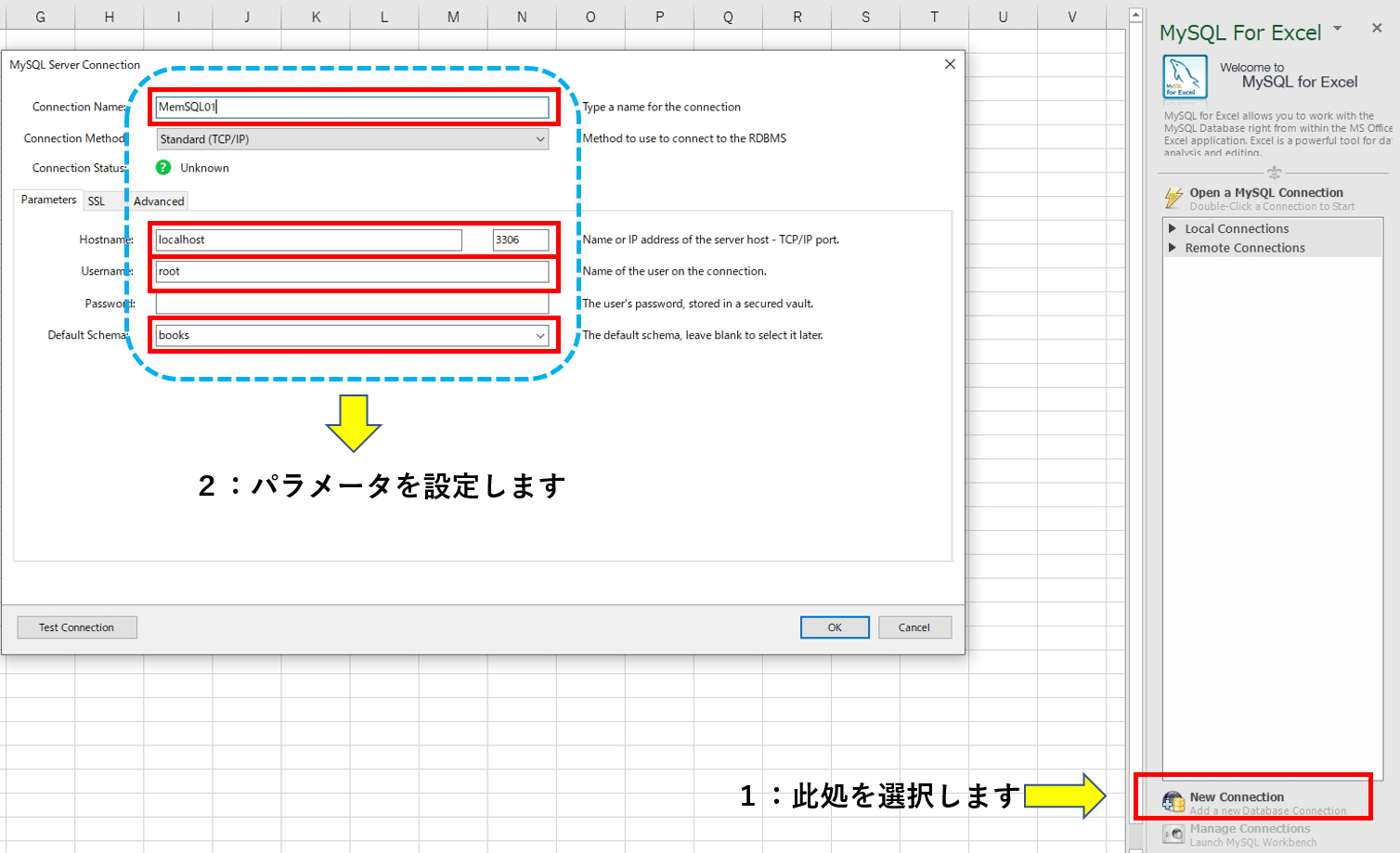Click the worksheet scrollbar up arrow

click(1135, 15)
